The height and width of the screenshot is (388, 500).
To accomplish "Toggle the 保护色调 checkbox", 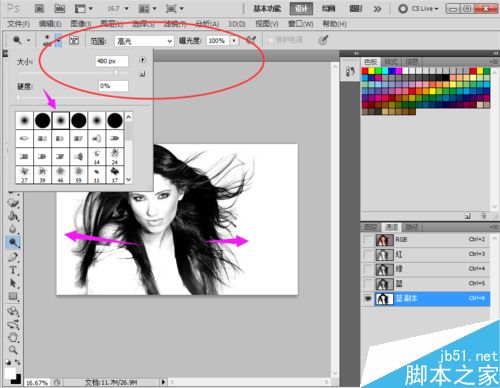I will pyautogui.click(x=271, y=41).
